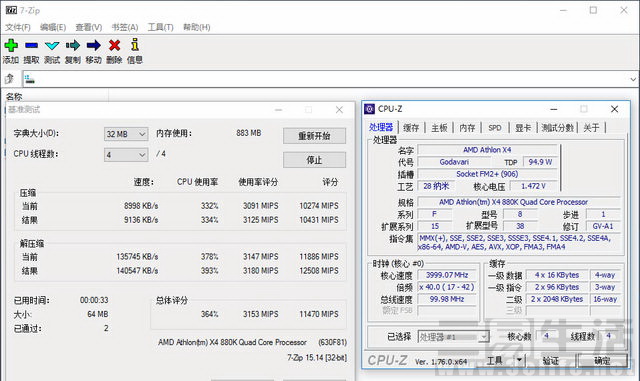Click the Test (测试) checkmark toolbar icon

(52, 45)
